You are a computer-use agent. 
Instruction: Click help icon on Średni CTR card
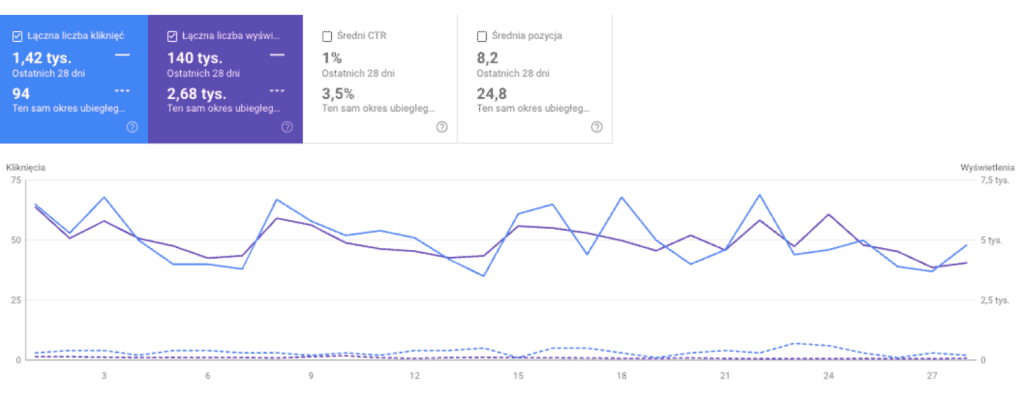click(442, 127)
